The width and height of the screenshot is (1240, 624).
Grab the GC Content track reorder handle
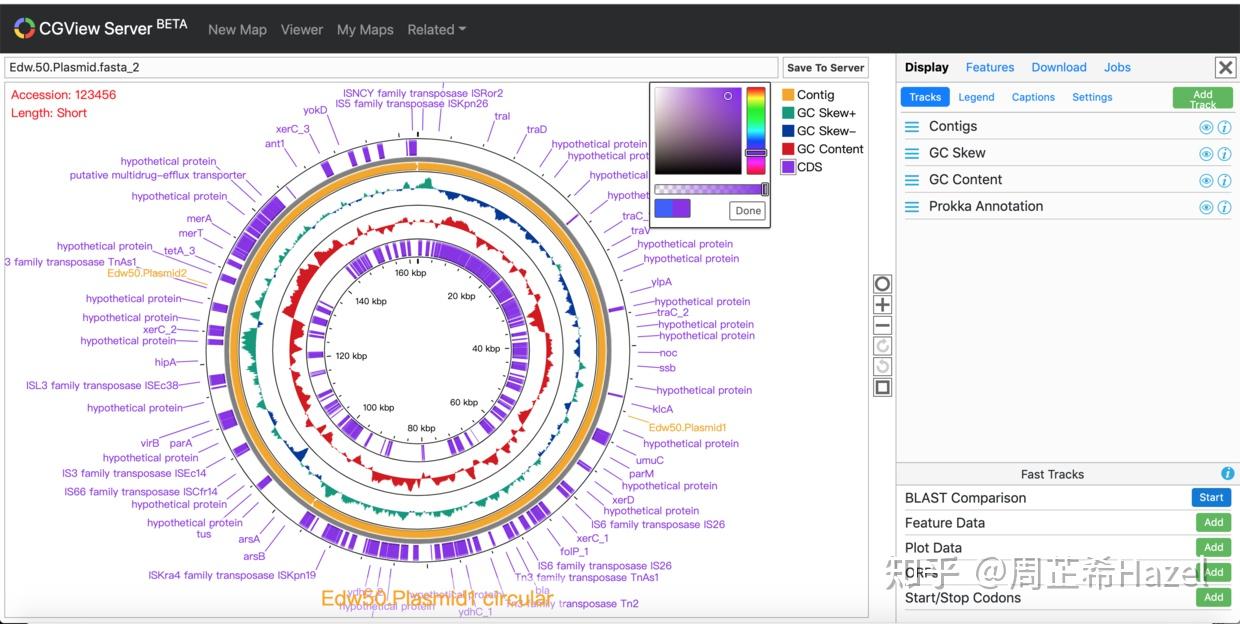(x=912, y=180)
